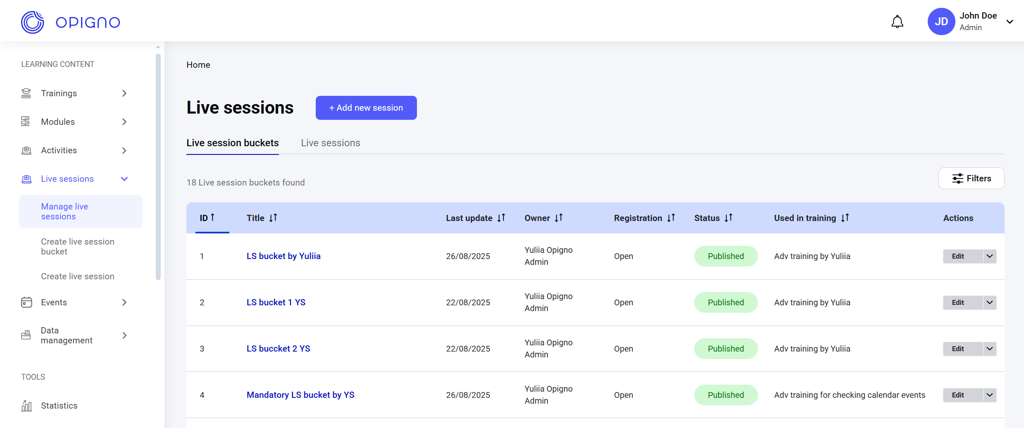This screenshot has height=428, width=1024.
Task: Open the user account dropdown chevron
Action: point(1010,22)
